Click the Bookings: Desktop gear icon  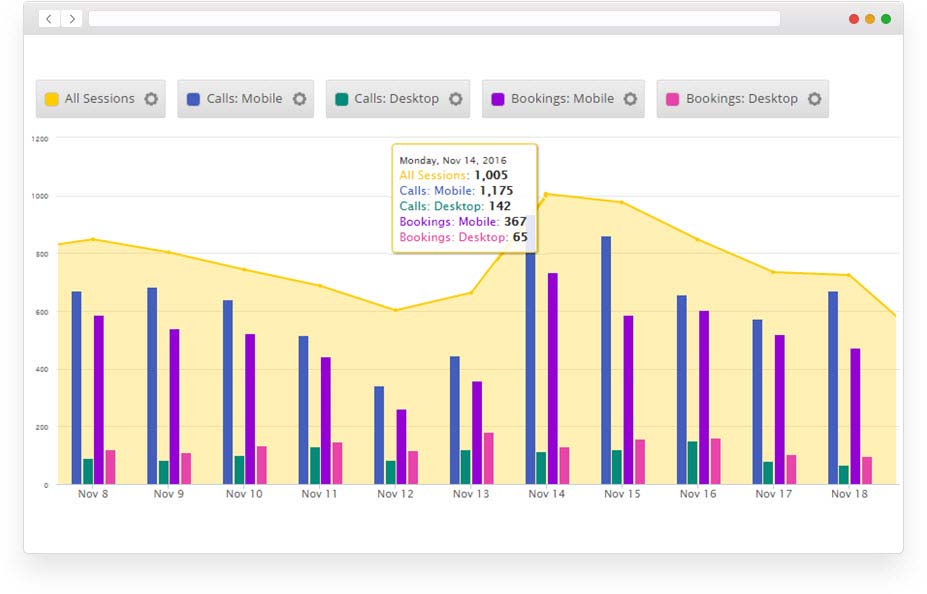814,99
